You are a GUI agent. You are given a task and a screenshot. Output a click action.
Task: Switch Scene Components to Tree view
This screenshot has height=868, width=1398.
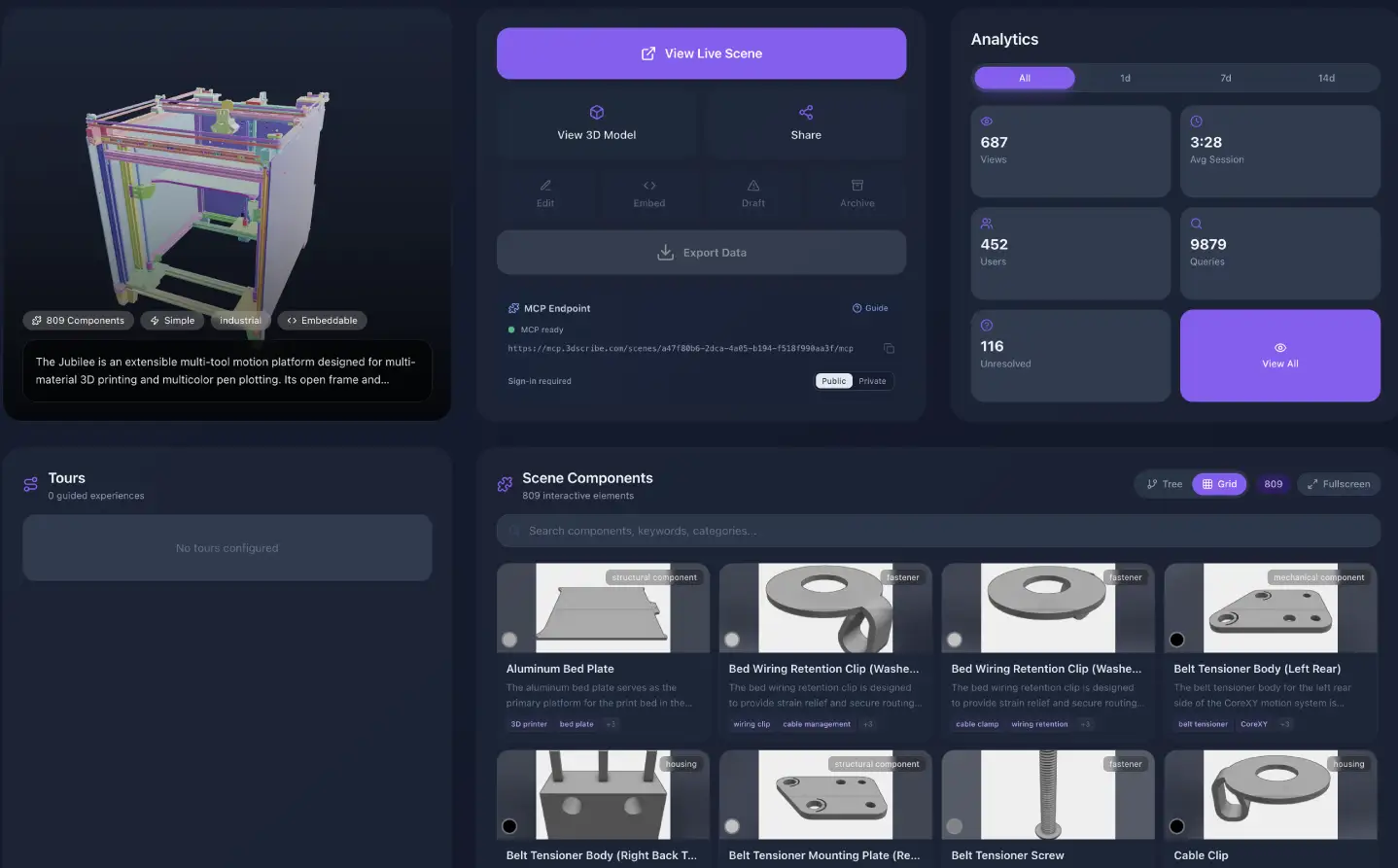[1165, 484]
